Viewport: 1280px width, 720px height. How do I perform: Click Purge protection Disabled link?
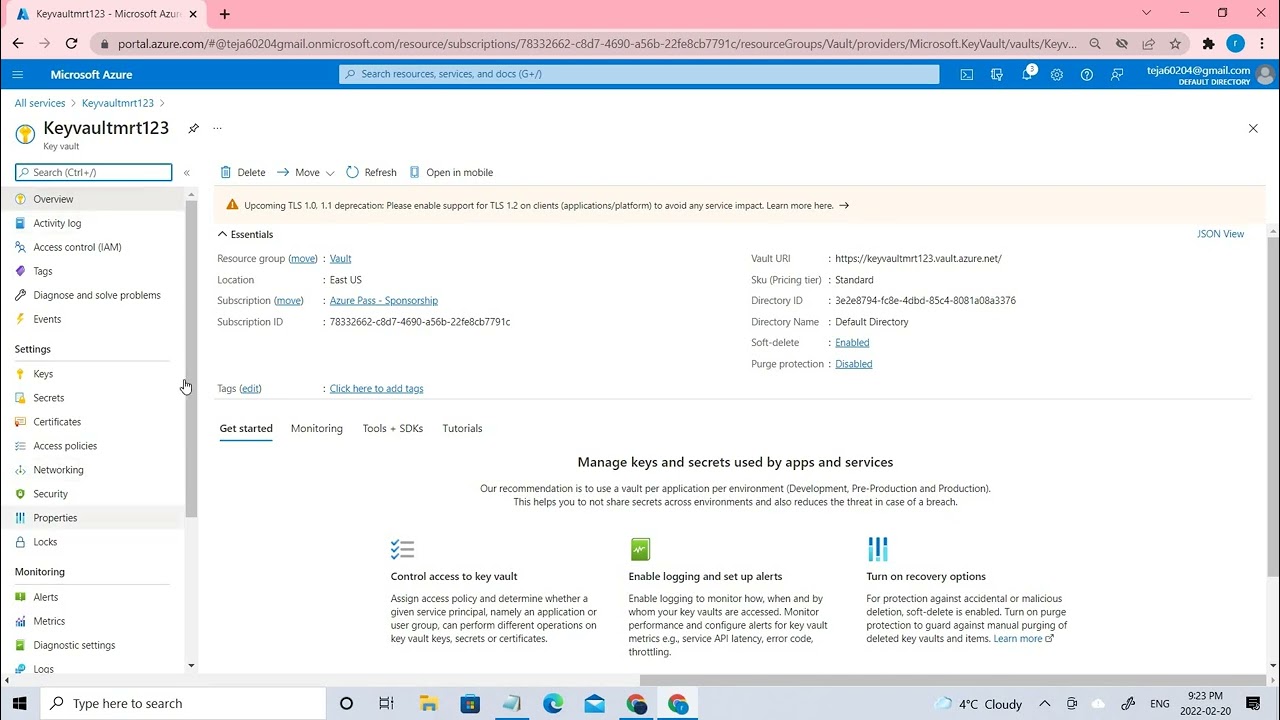[x=853, y=364]
